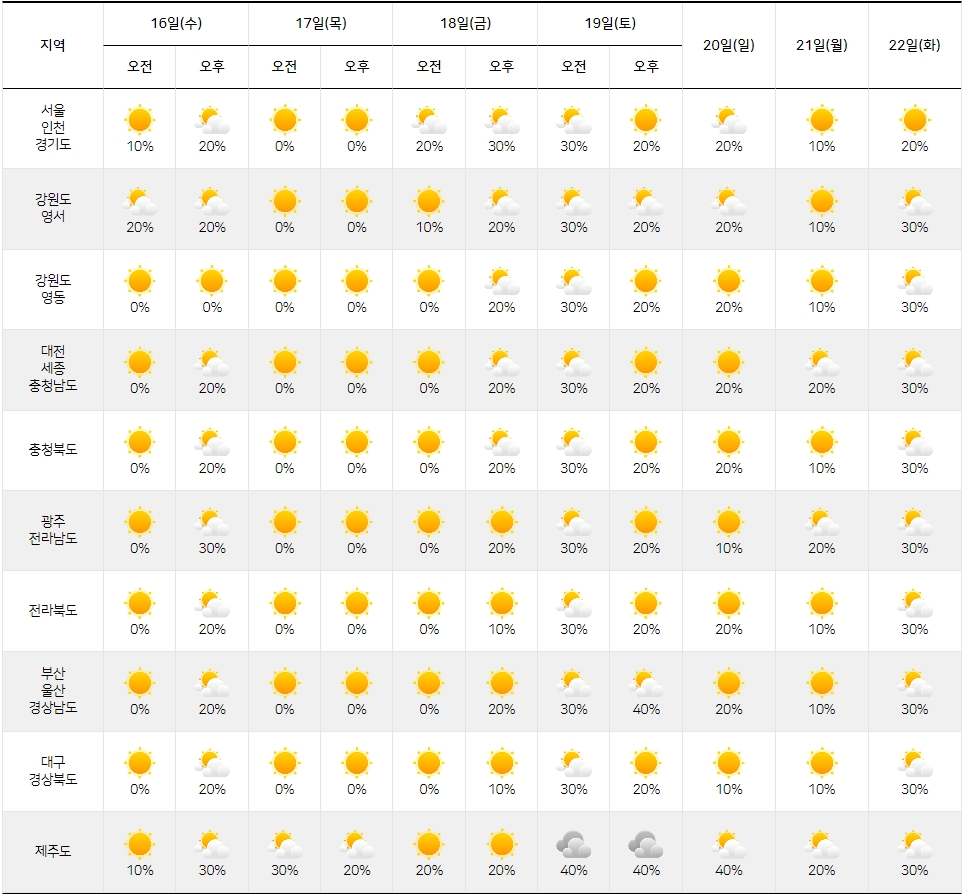Click the 30% value for 서울 인천 경기도 18일 오후
The width and height of the screenshot is (964, 896).
click(x=502, y=146)
